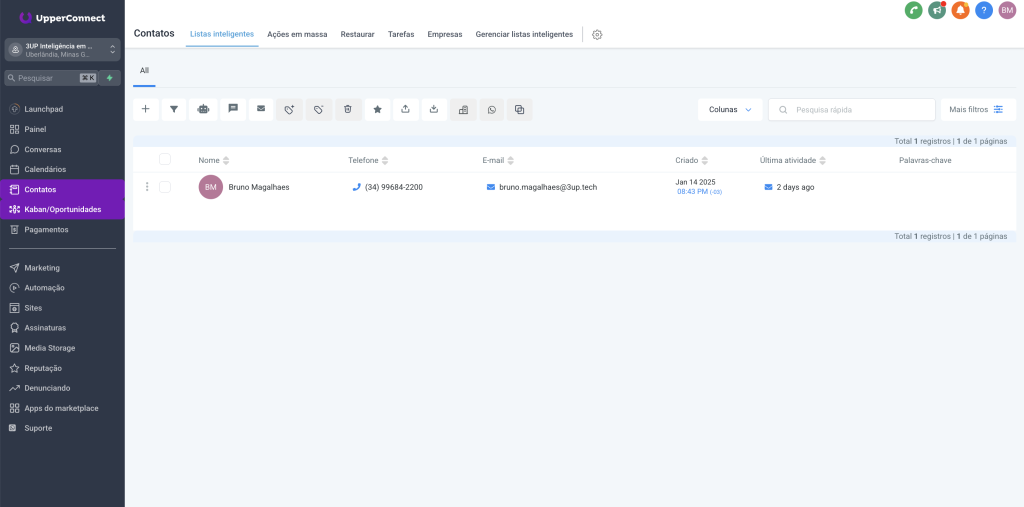This screenshot has height=507, width=1024.
Task: Sort by the Nome column arrows
Action: [x=226, y=160]
